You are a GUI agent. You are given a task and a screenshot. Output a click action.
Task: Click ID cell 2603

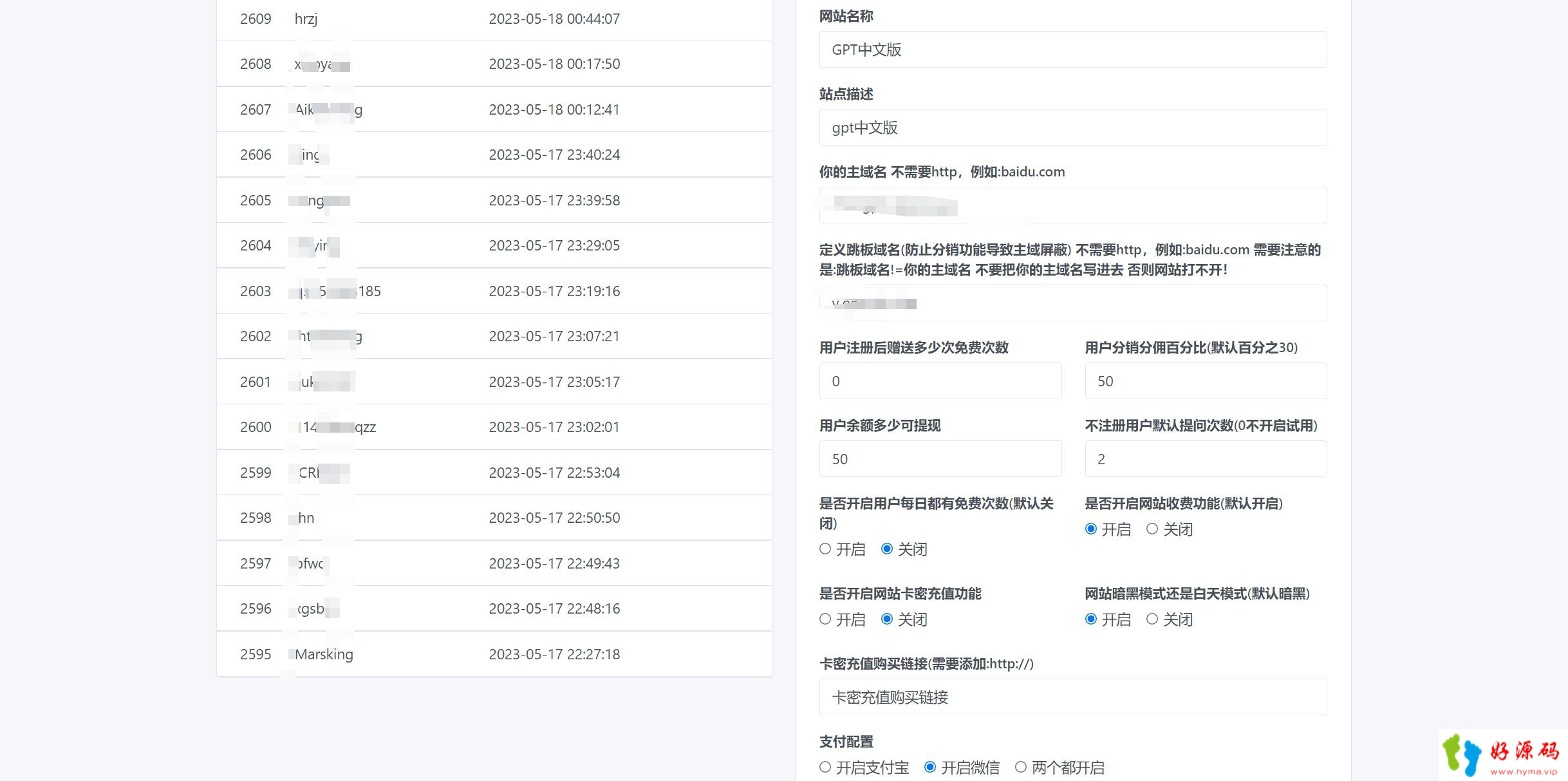256,292
